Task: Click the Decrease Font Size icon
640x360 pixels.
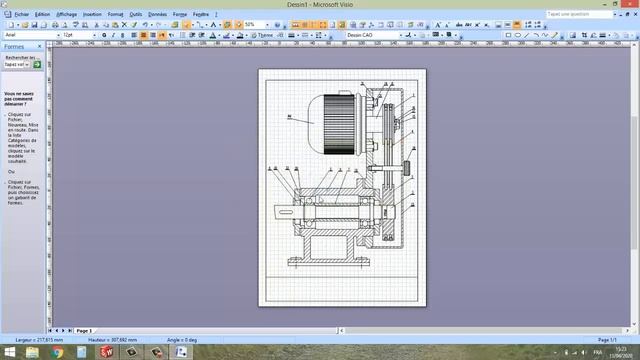Action: pos(447,25)
